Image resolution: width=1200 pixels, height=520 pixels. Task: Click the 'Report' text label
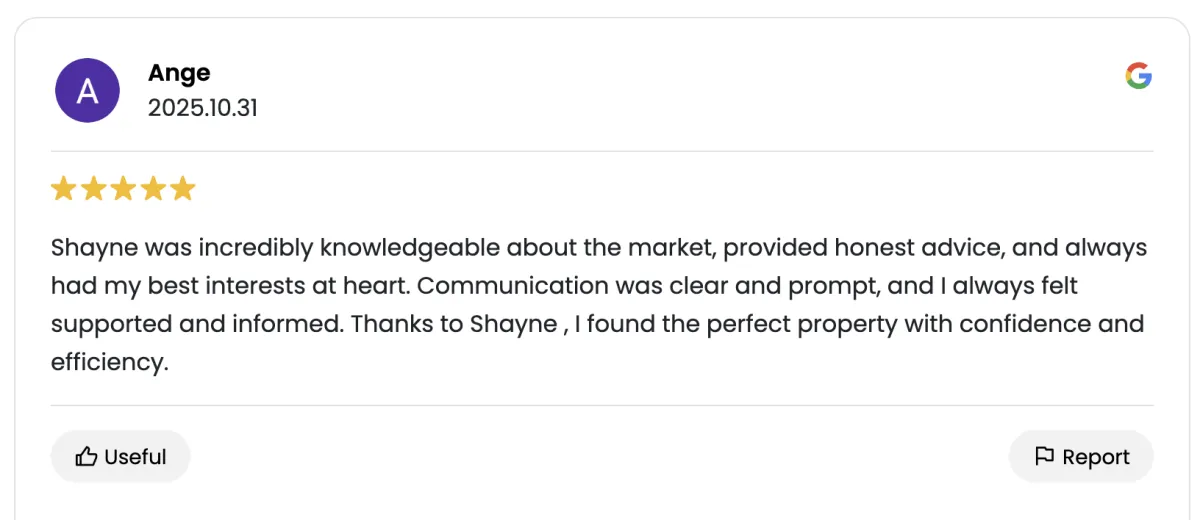point(1096,457)
